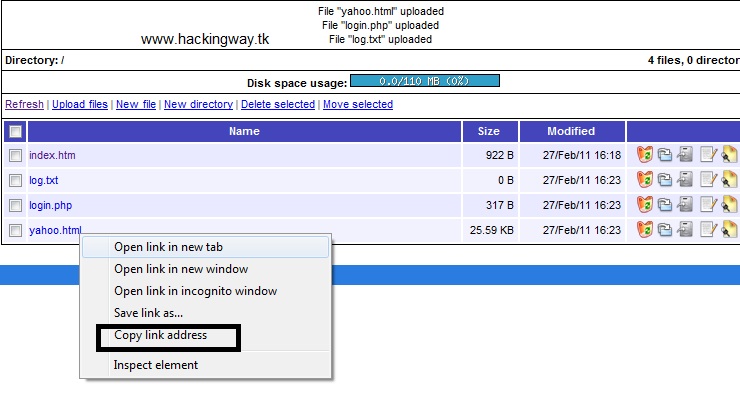Click the 27/Feb/11 16:18 modified date
The height and width of the screenshot is (400, 740).
[582, 155]
